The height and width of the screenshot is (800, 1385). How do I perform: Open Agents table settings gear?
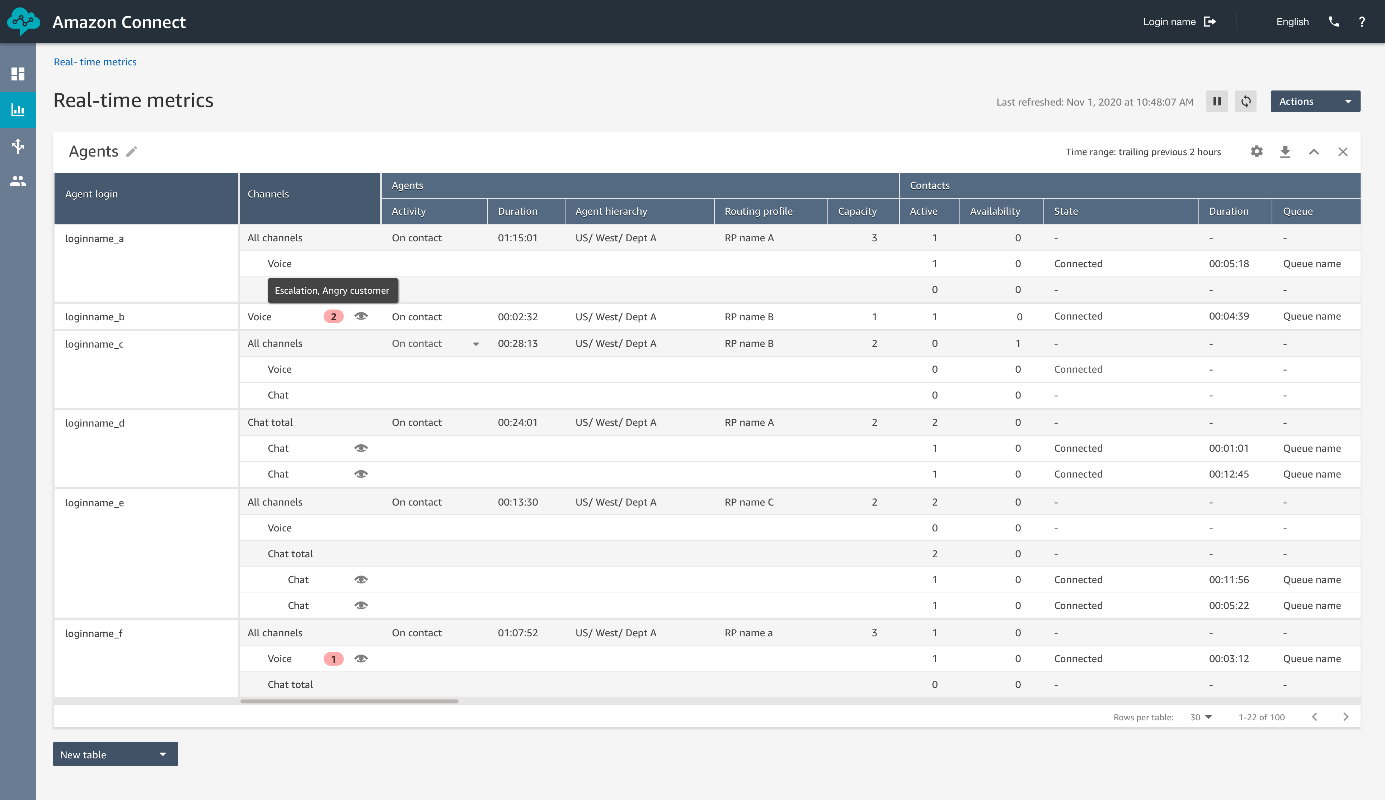click(x=1257, y=152)
